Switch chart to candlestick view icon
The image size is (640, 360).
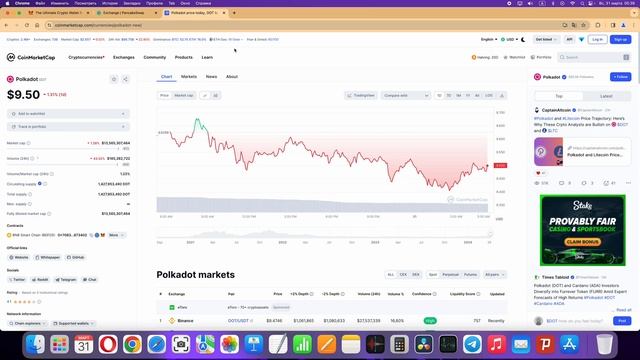[216, 96]
